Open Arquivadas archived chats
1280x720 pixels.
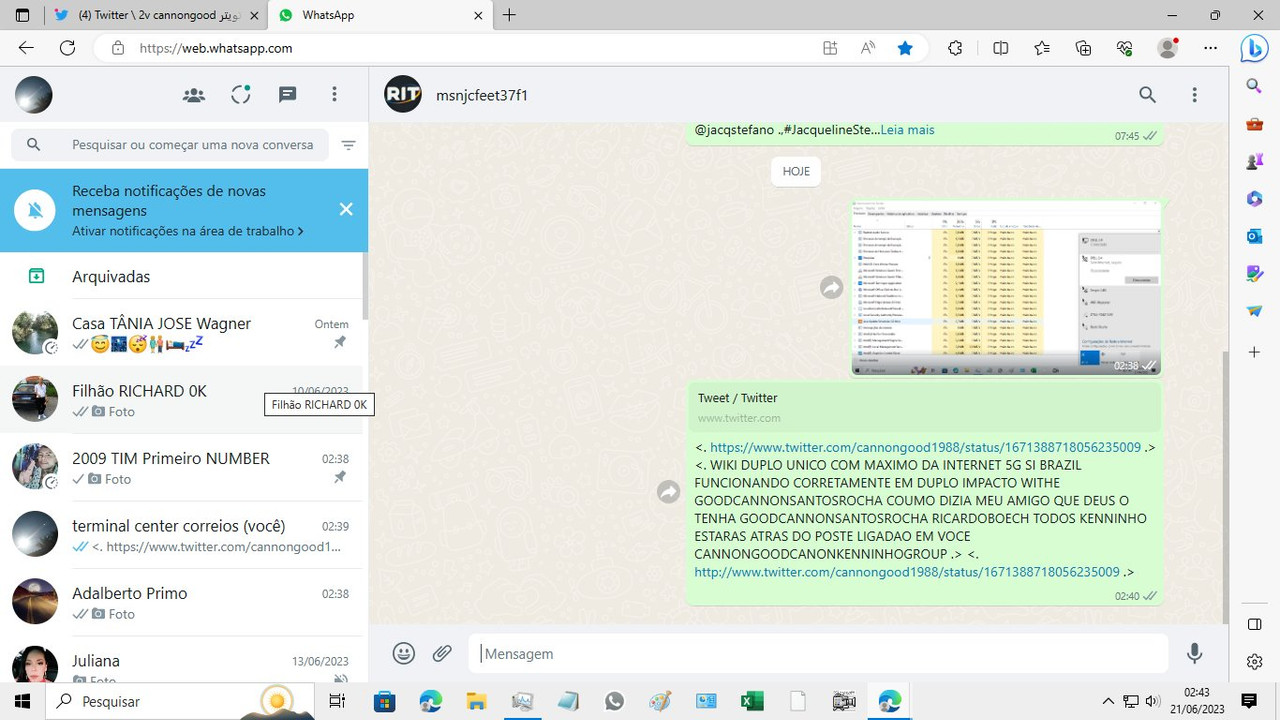tap(184, 276)
